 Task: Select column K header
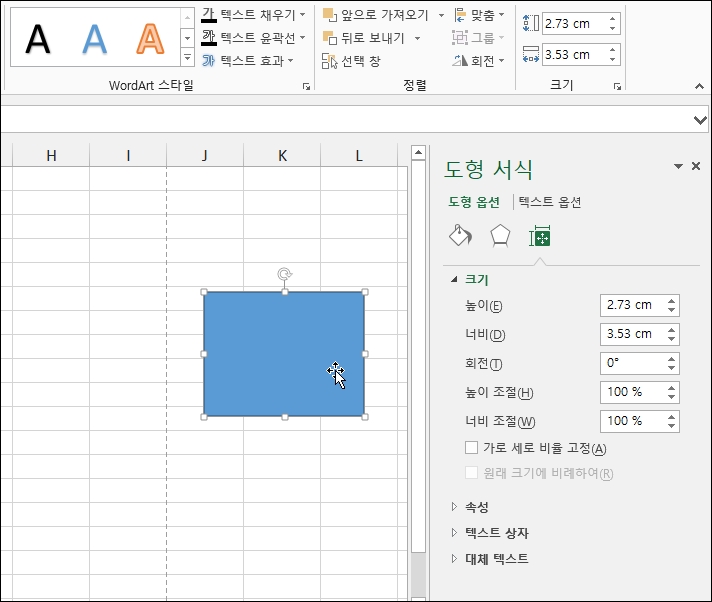282,156
